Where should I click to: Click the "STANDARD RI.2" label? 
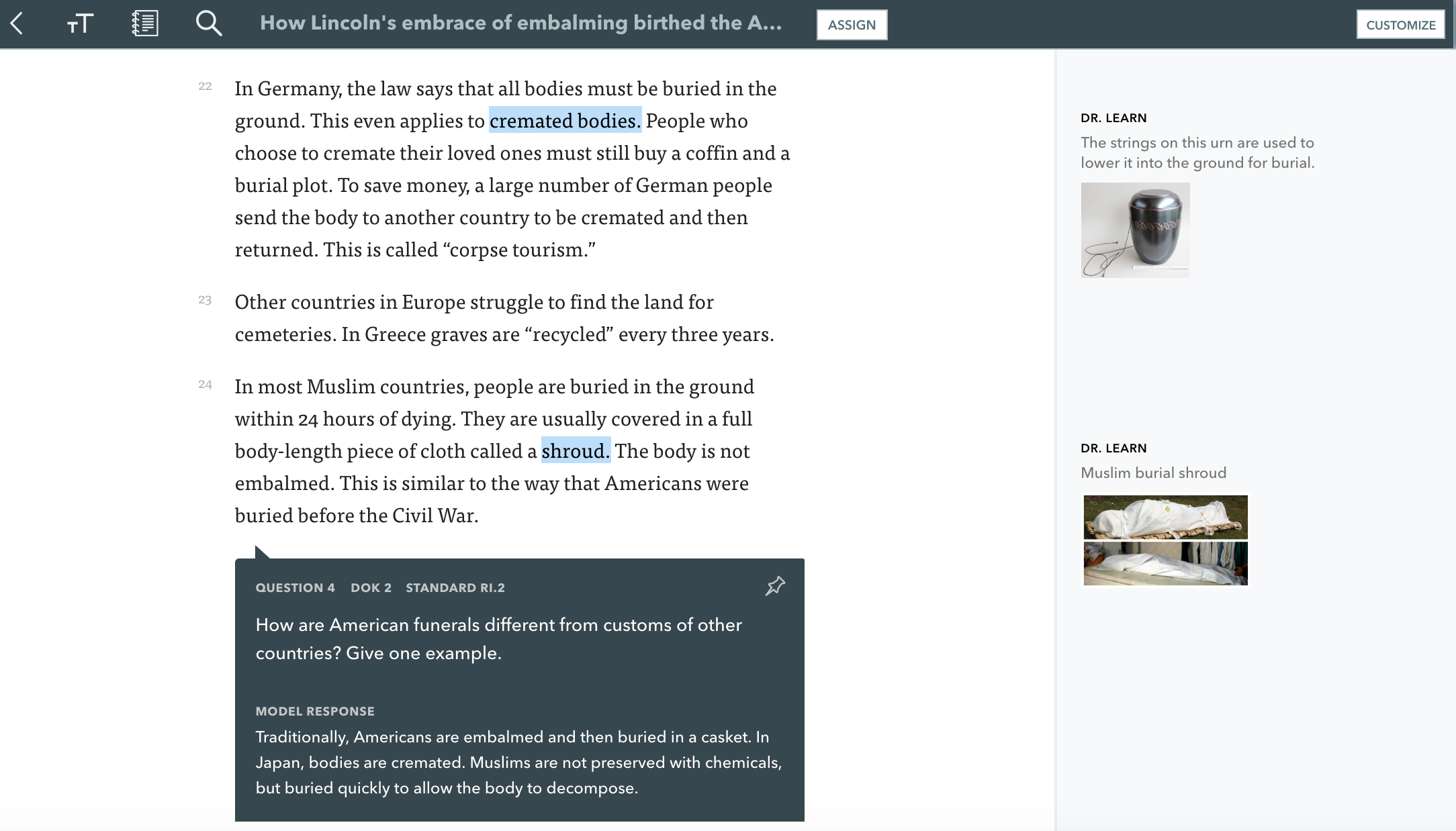455,588
